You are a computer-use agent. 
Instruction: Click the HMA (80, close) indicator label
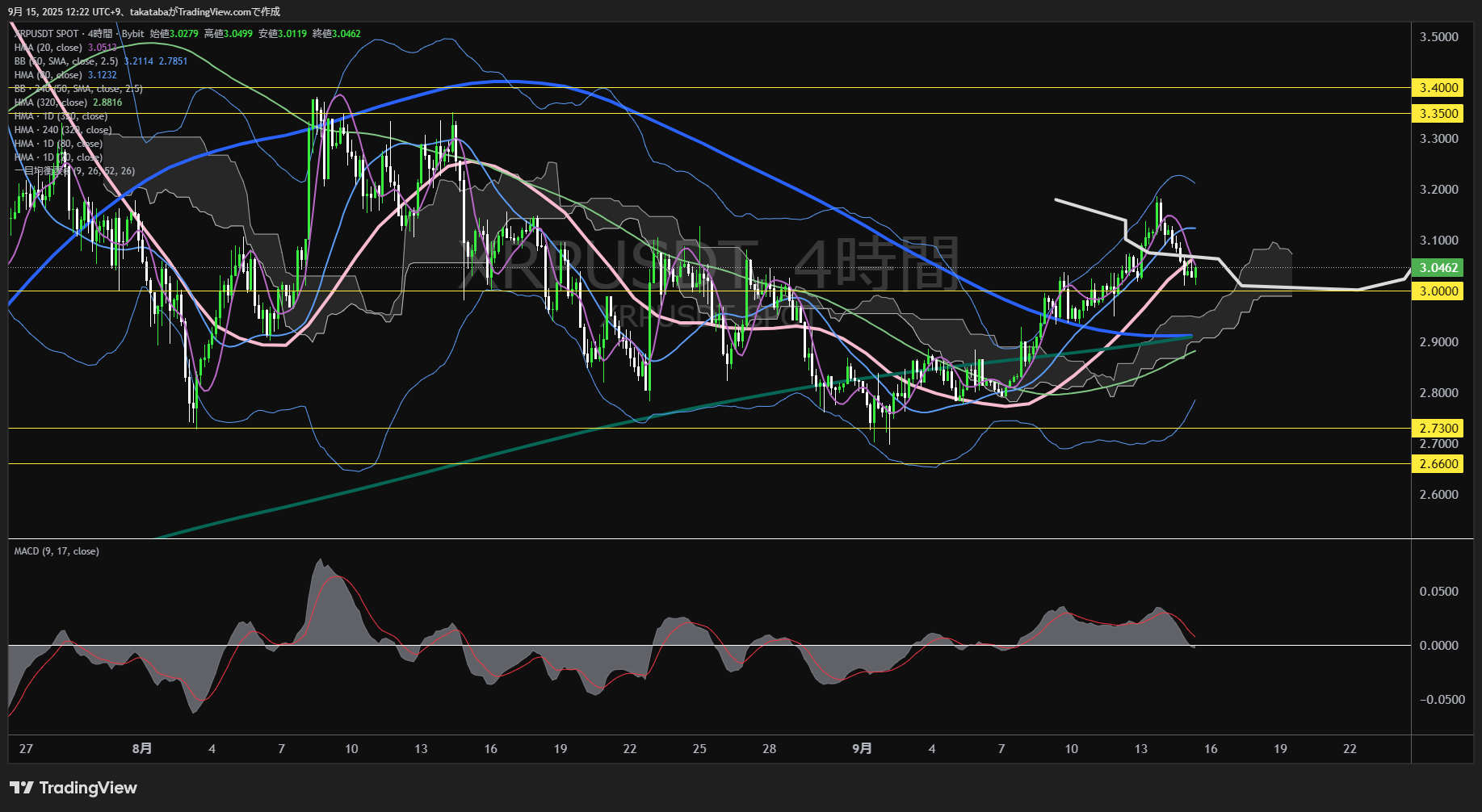coord(48,75)
